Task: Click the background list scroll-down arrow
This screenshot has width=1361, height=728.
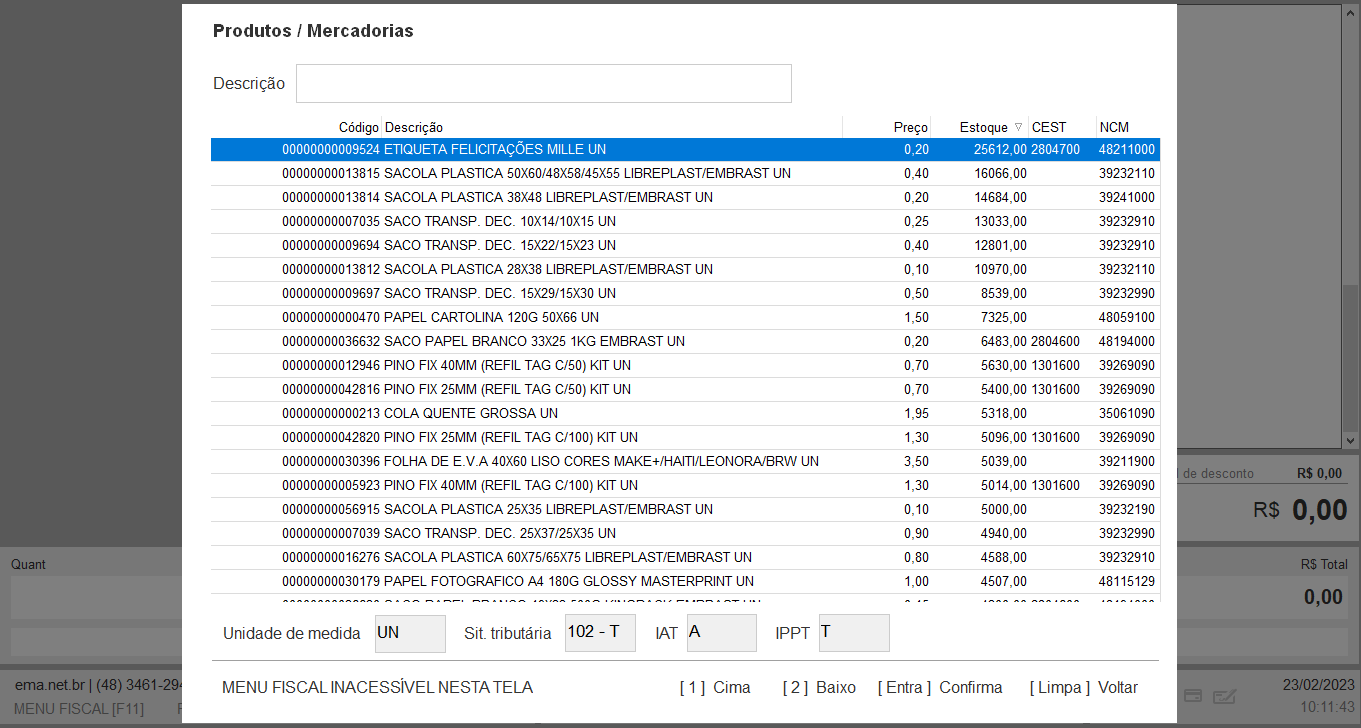Action: [x=1350, y=440]
